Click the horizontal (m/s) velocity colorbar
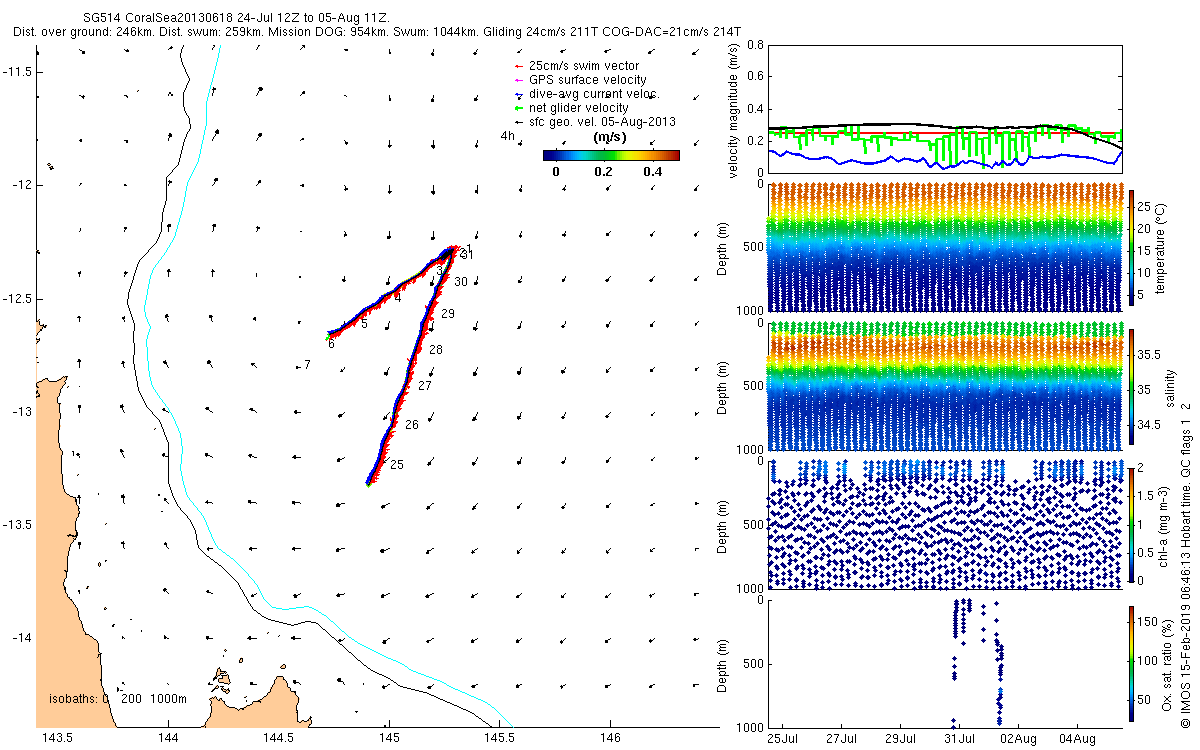 (x=611, y=155)
